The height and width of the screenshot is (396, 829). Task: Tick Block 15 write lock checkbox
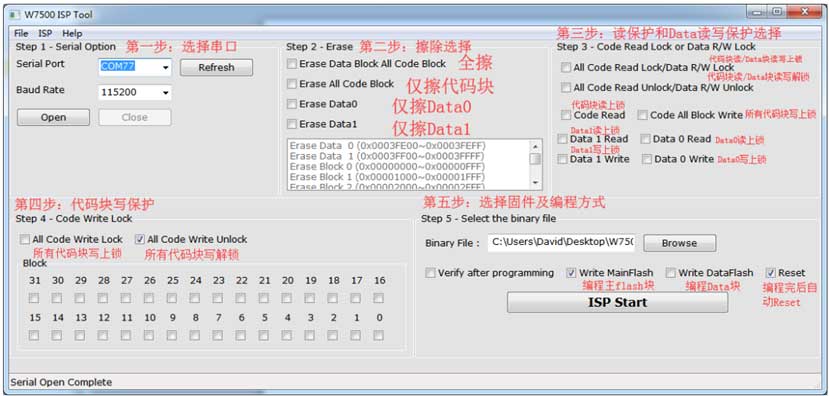pyautogui.click(x=34, y=335)
